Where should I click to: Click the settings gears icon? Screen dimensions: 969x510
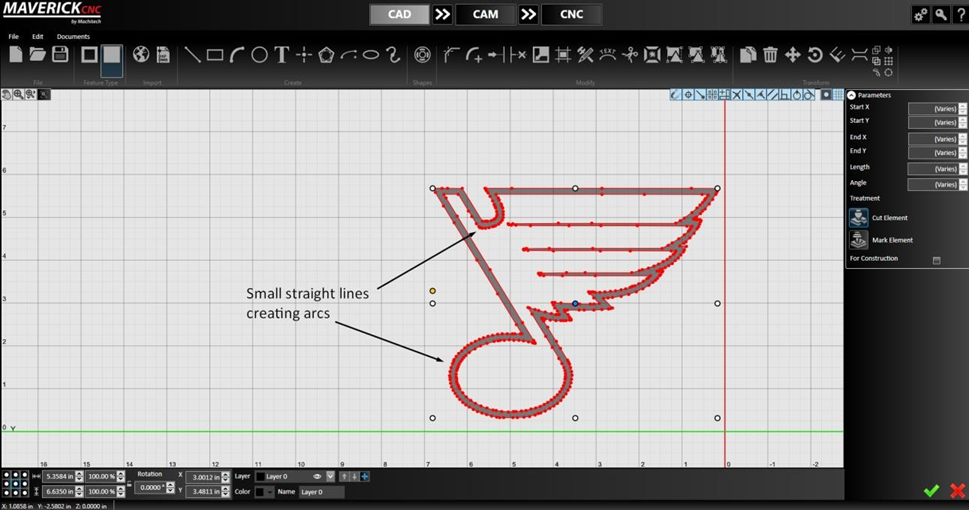click(x=920, y=15)
